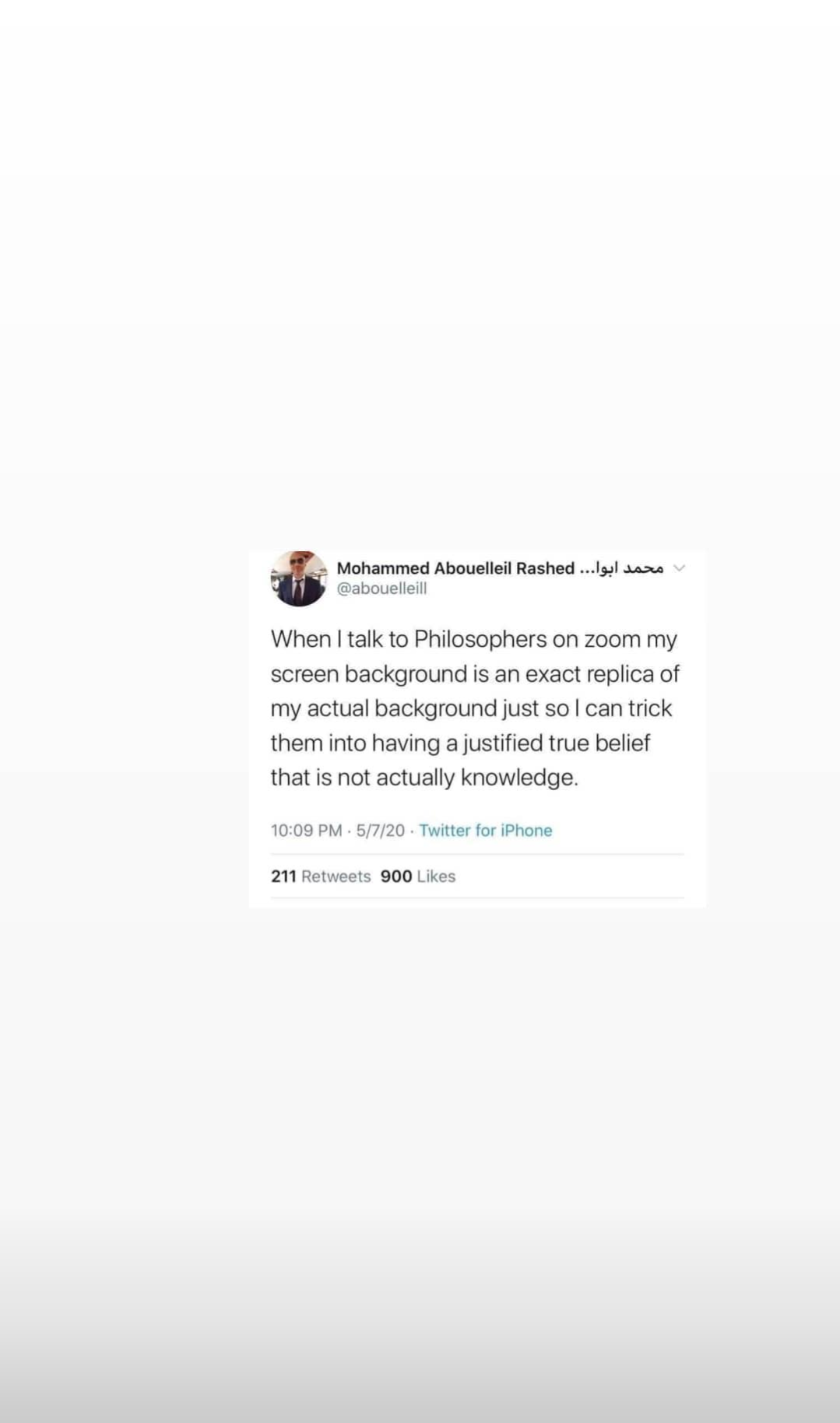
Task: Open the Twitter for iPhone link
Action: click(485, 831)
